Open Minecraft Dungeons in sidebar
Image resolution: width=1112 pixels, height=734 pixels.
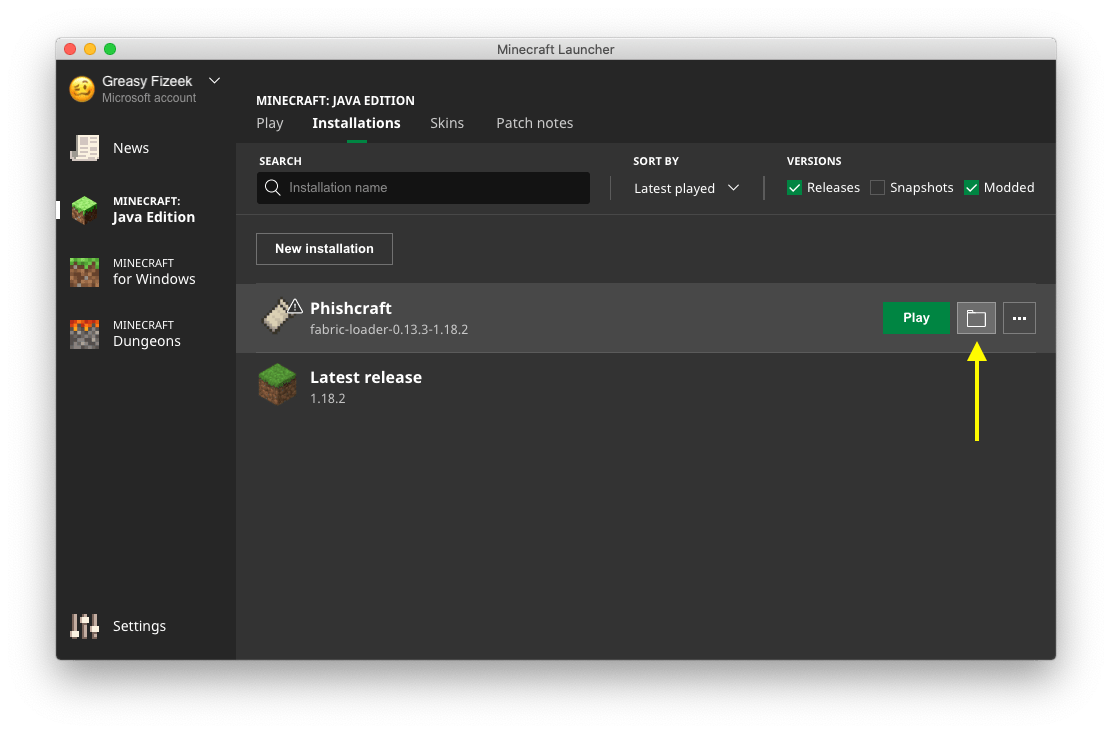(x=145, y=334)
